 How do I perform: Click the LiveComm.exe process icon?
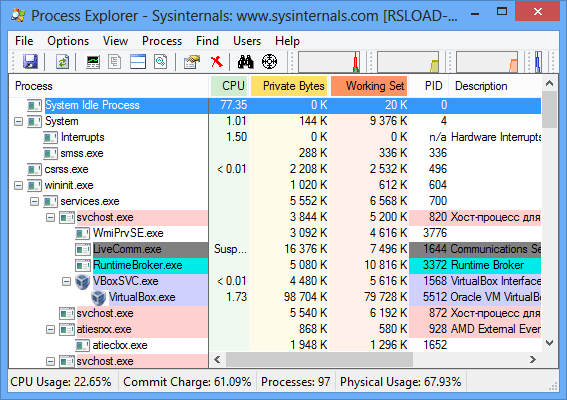[x=82, y=249]
